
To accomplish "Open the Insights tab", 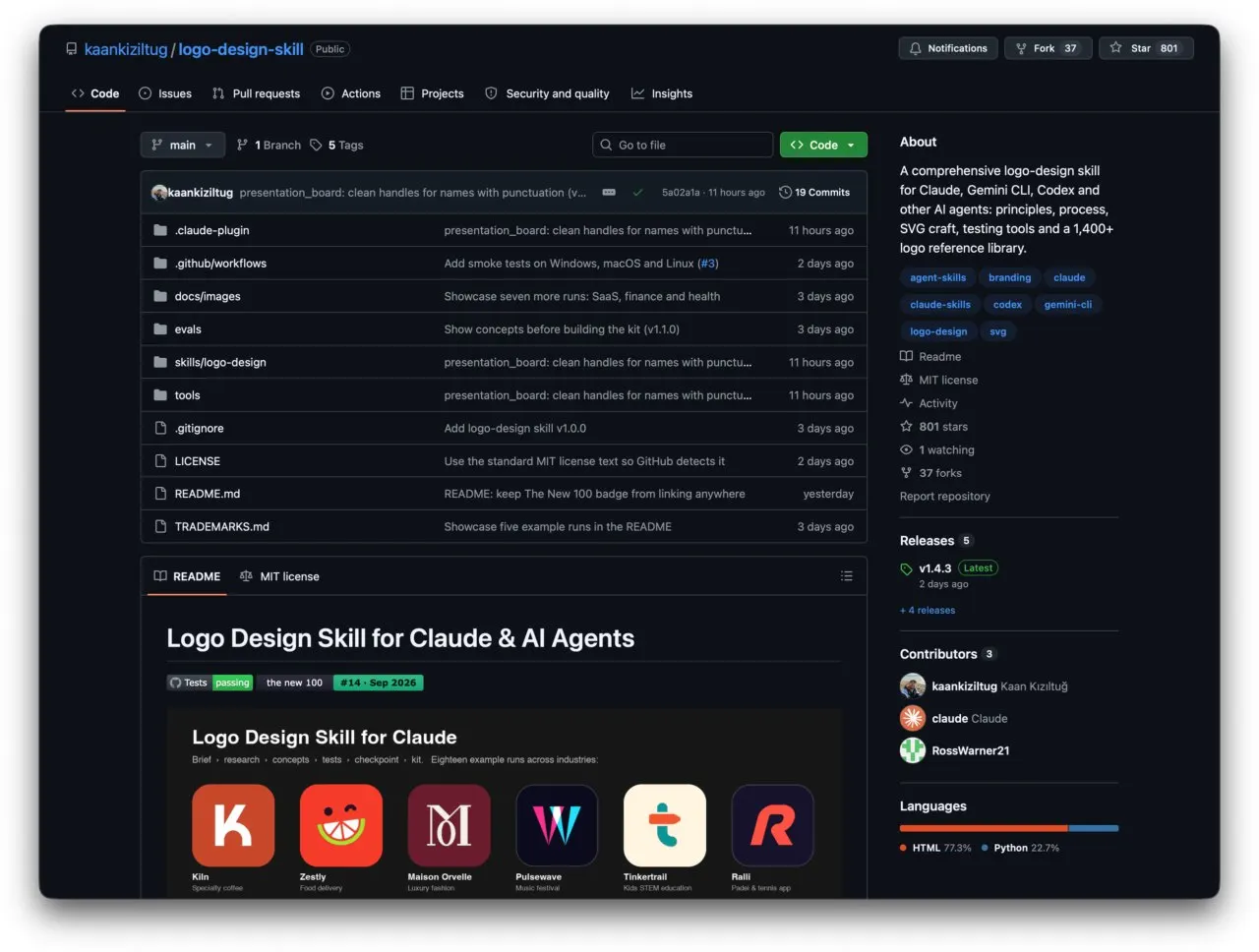I will (x=662, y=93).
